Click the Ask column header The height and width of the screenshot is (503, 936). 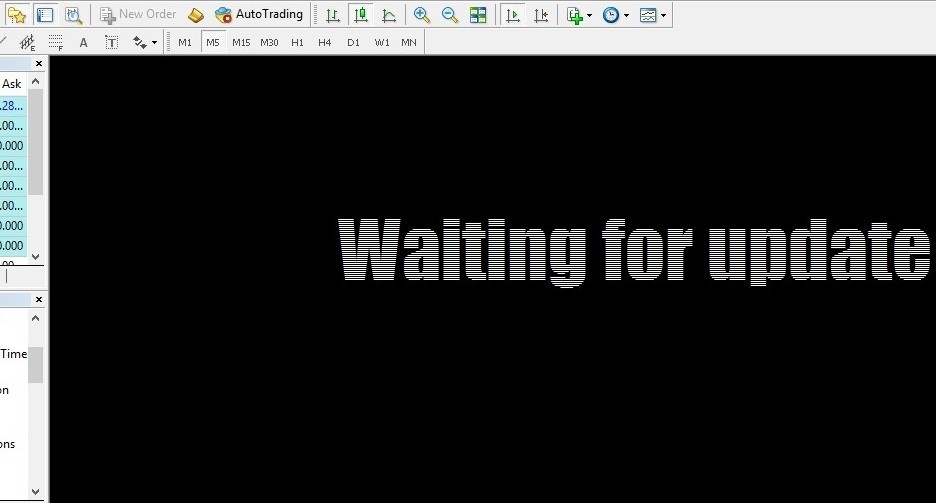[x=12, y=84]
